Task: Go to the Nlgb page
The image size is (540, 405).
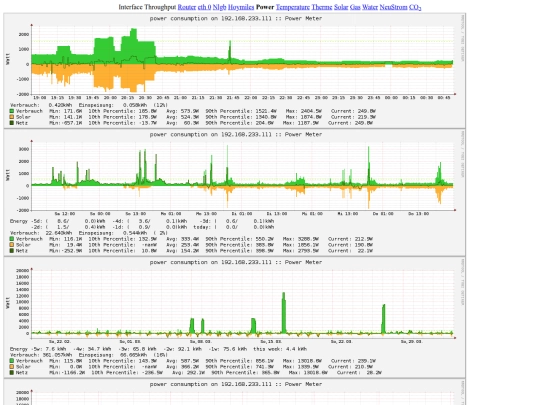Action: 219,7
